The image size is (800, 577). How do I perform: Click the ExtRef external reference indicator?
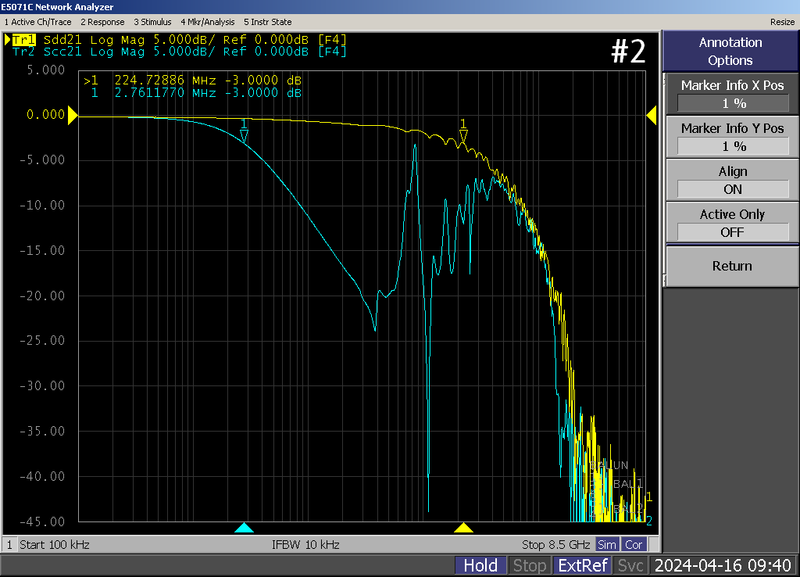pyautogui.click(x=582, y=565)
